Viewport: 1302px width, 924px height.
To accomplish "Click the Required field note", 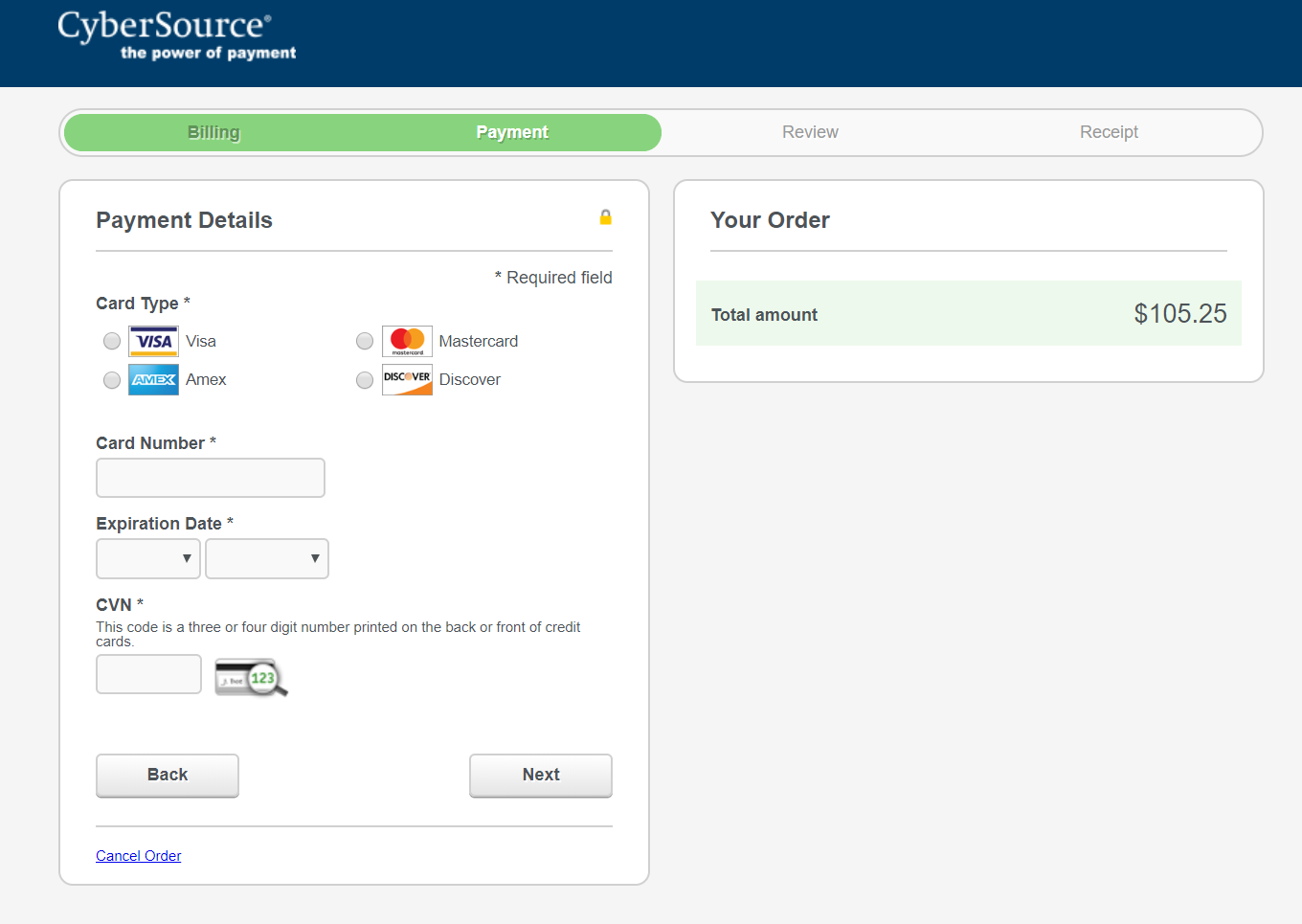I will pyautogui.click(x=553, y=278).
